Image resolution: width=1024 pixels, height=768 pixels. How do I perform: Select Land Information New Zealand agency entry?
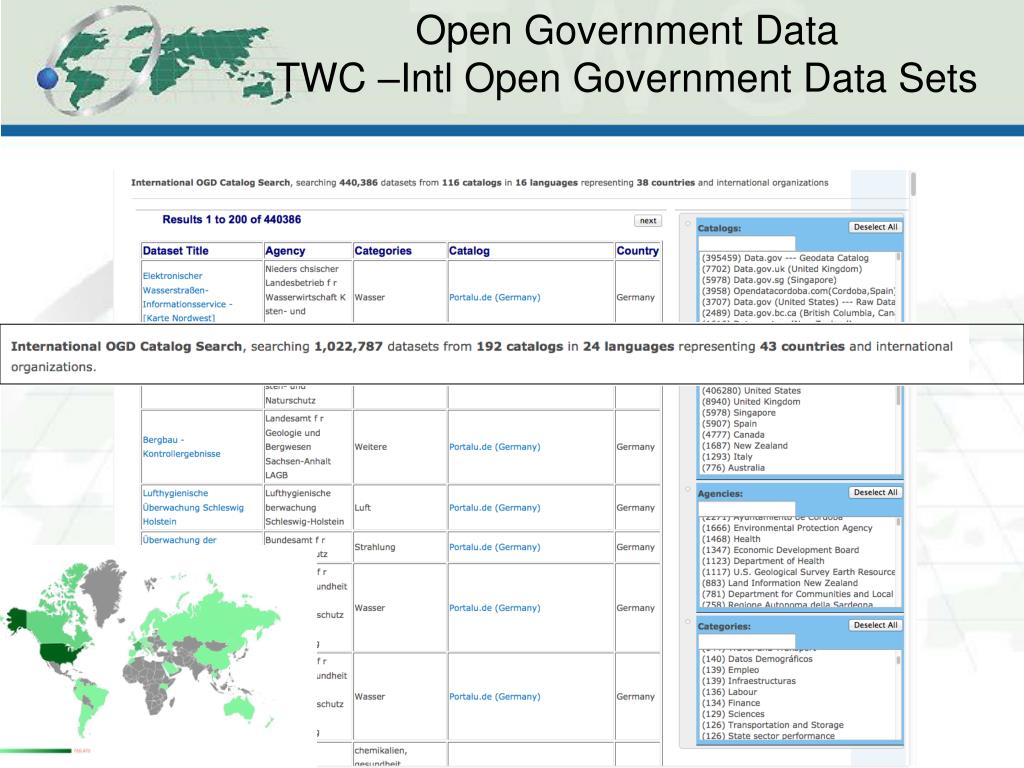[x=780, y=583]
